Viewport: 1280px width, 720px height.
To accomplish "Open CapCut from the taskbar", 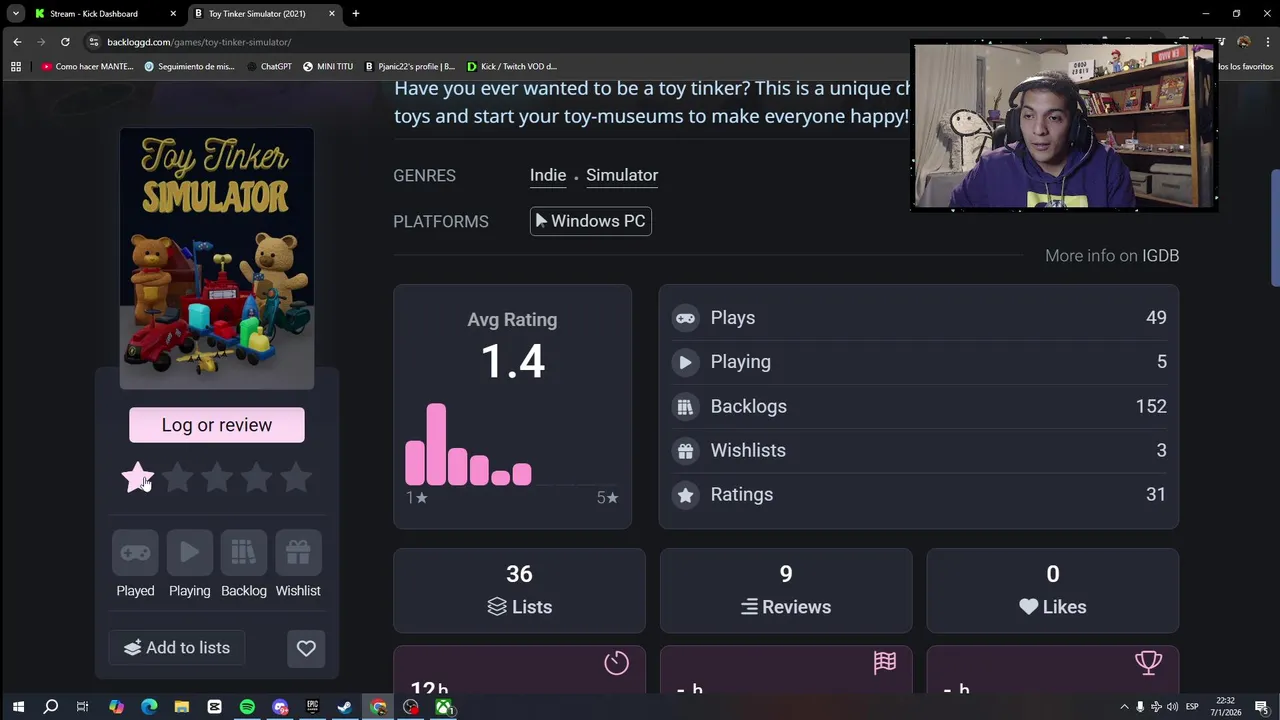I will (214, 707).
